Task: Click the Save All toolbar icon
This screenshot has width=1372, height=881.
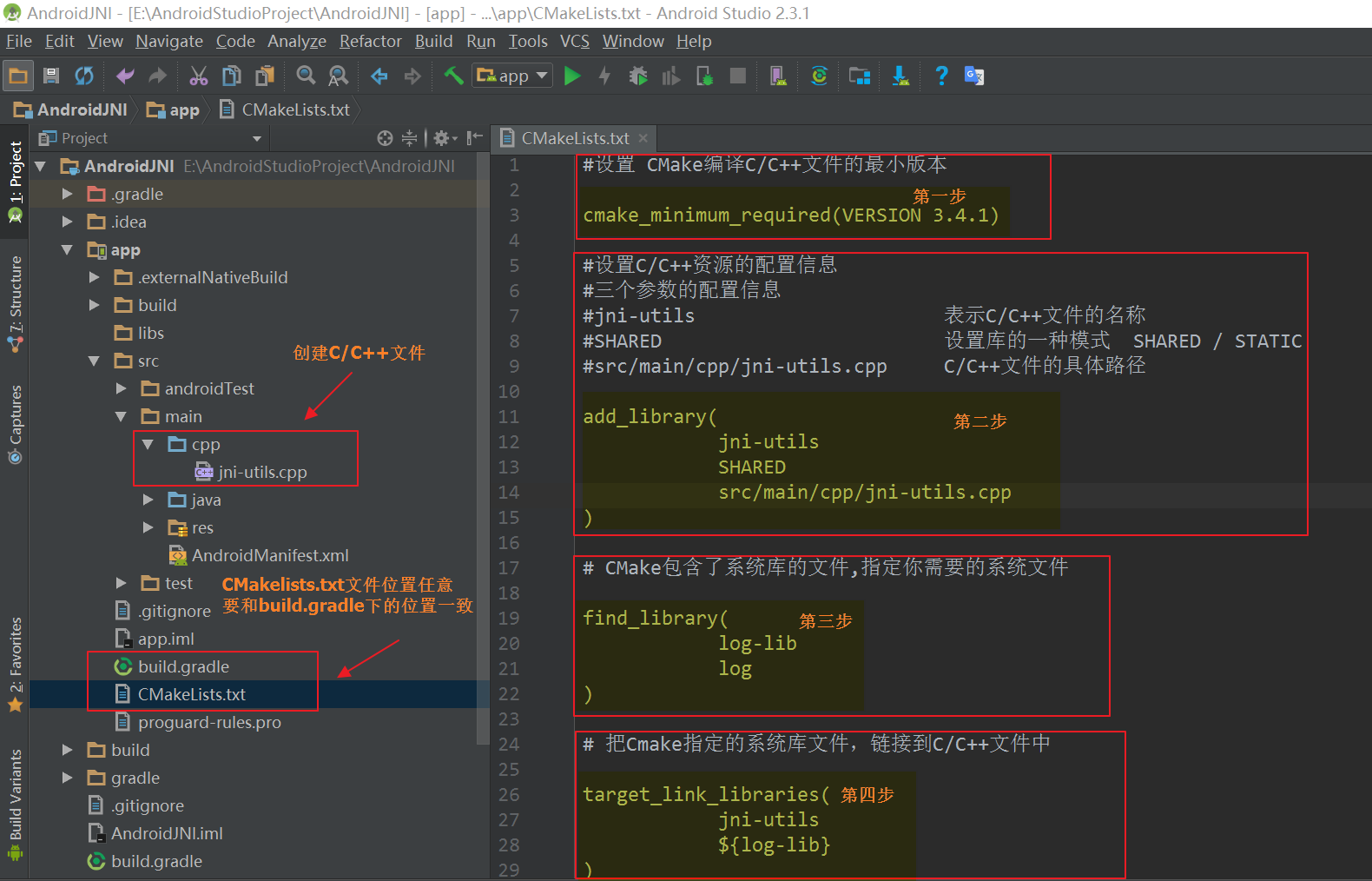Action: (x=51, y=76)
